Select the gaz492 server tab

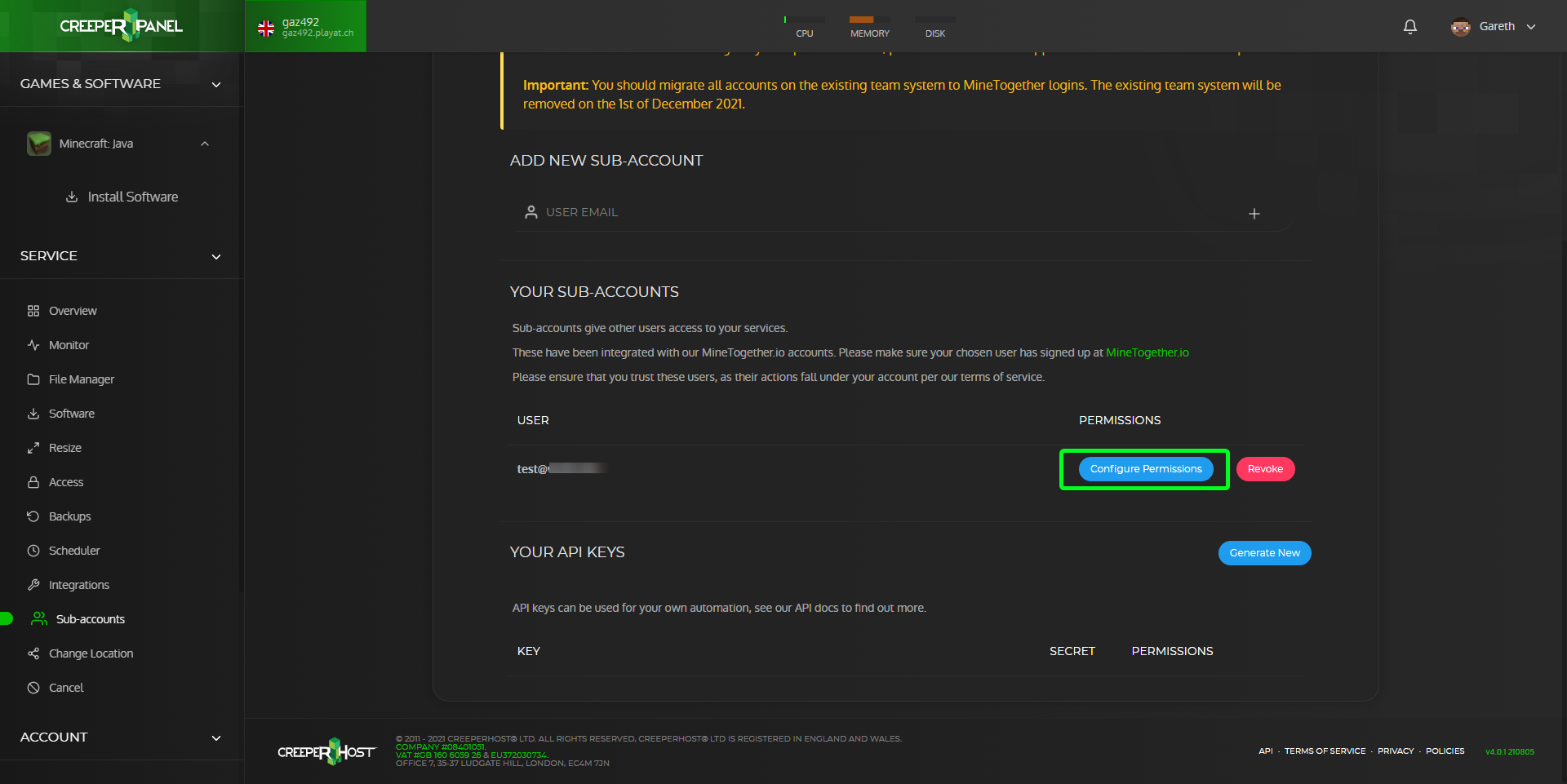[x=305, y=26]
